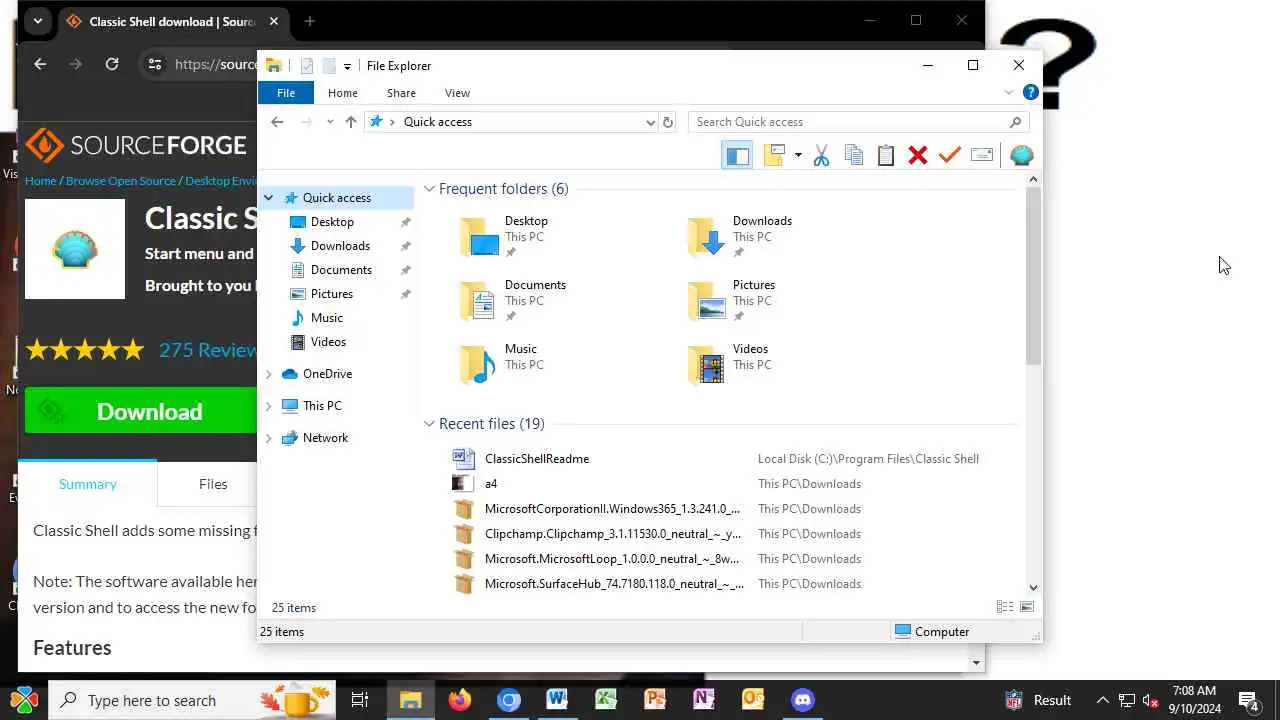
Task: Open the File menu
Action: click(x=285, y=93)
